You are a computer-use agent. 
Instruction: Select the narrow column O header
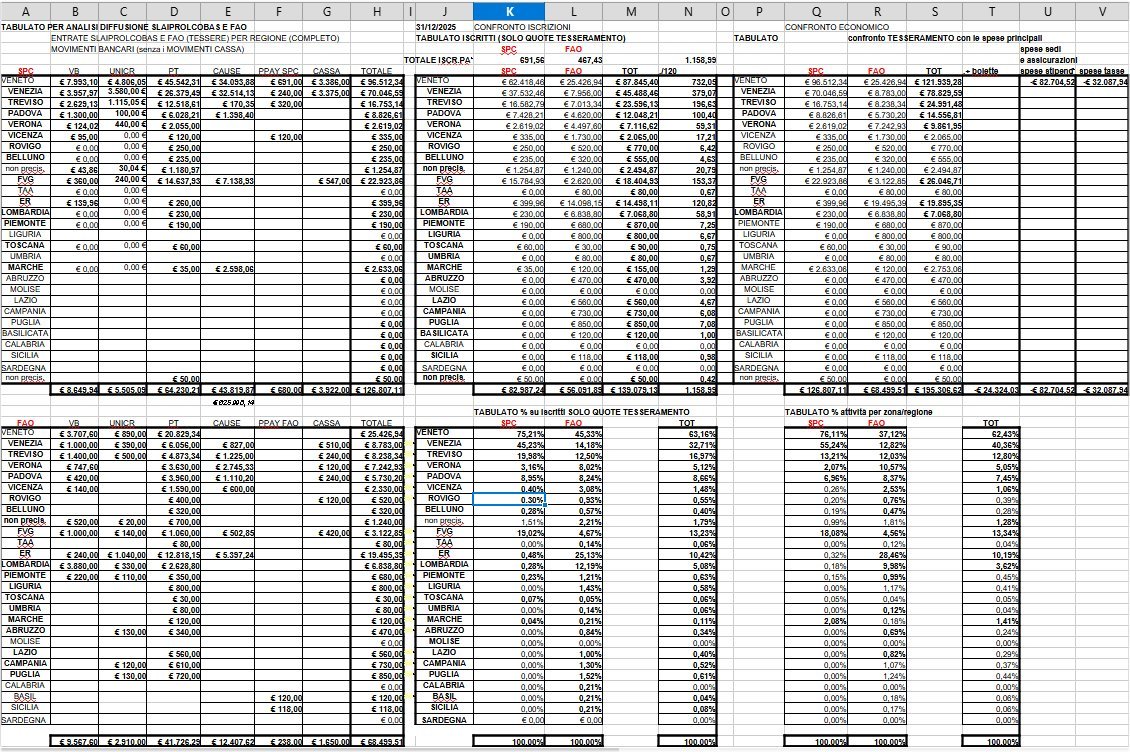pyautogui.click(x=724, y=9)
